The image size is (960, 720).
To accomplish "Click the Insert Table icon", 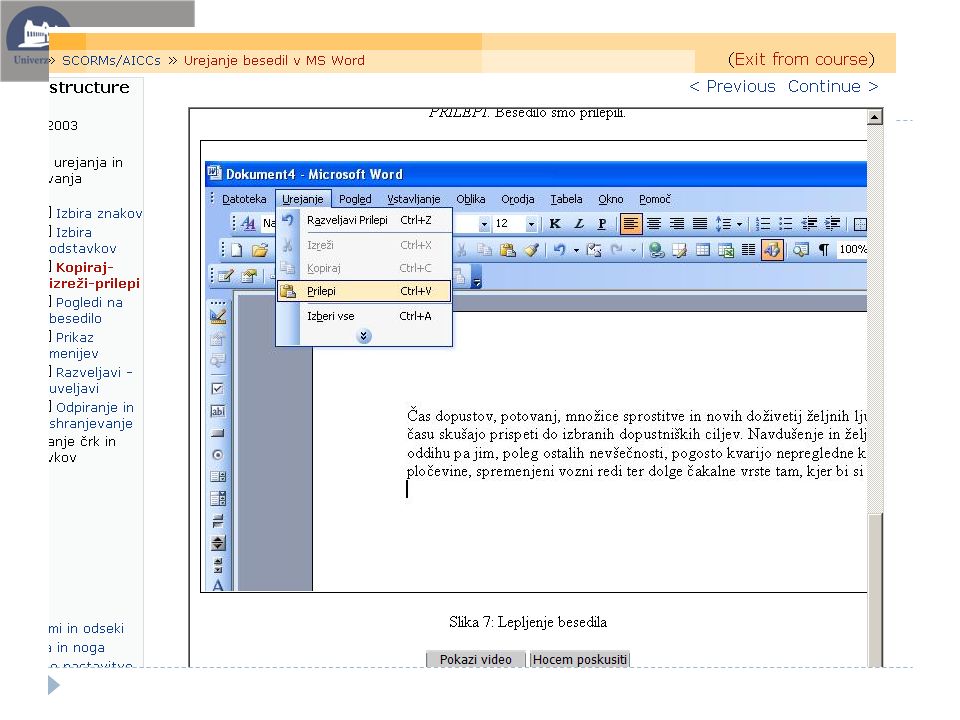I will pyautogui.click(x=702, y=250).
